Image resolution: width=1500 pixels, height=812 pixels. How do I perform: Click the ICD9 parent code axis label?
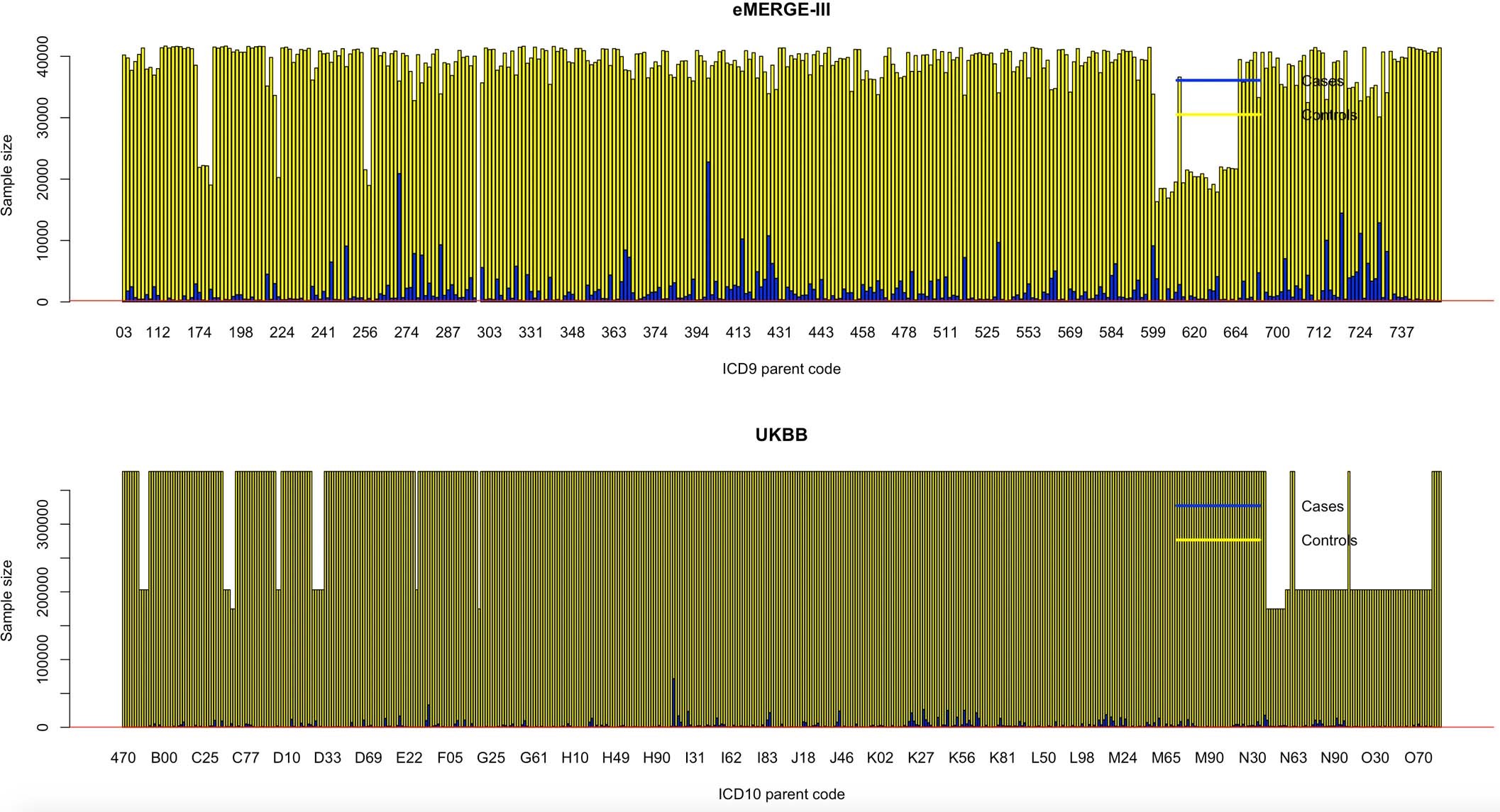click(781, 368)
